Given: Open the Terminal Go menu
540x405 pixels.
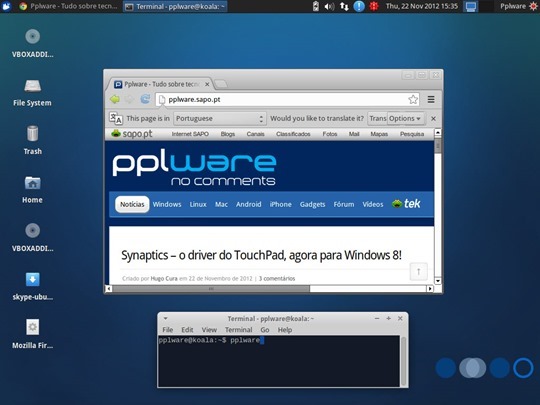Looking at the screenshot, I should coord(264,330).
